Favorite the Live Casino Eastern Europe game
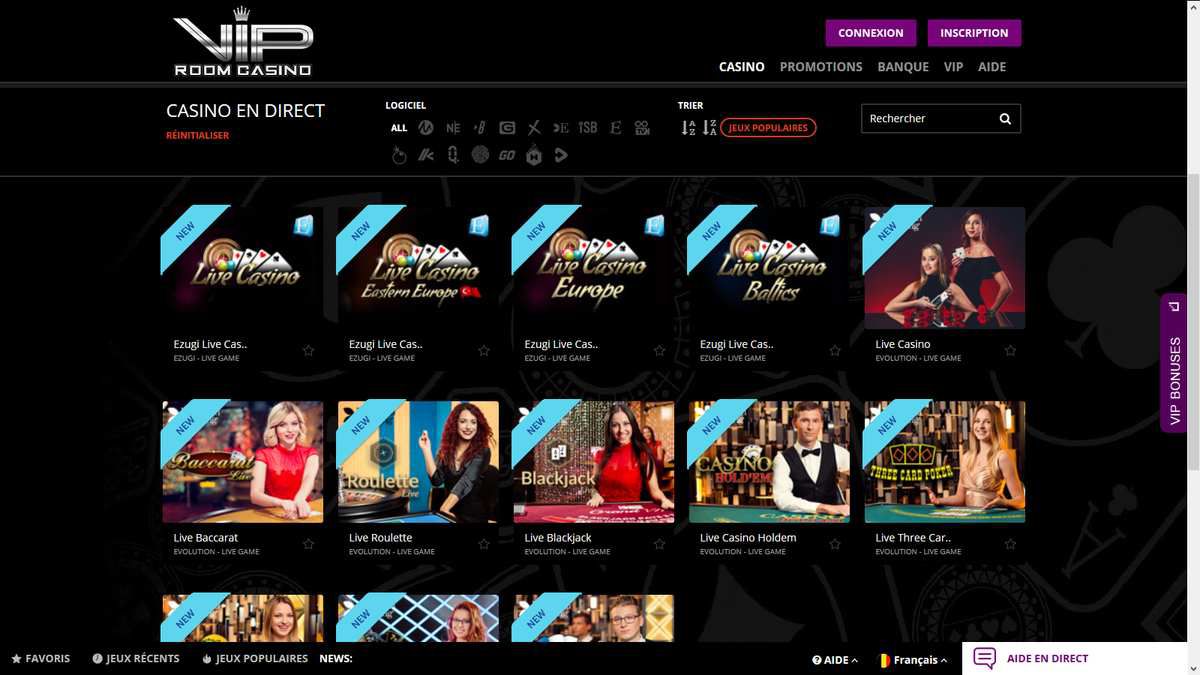 point(484,351)
